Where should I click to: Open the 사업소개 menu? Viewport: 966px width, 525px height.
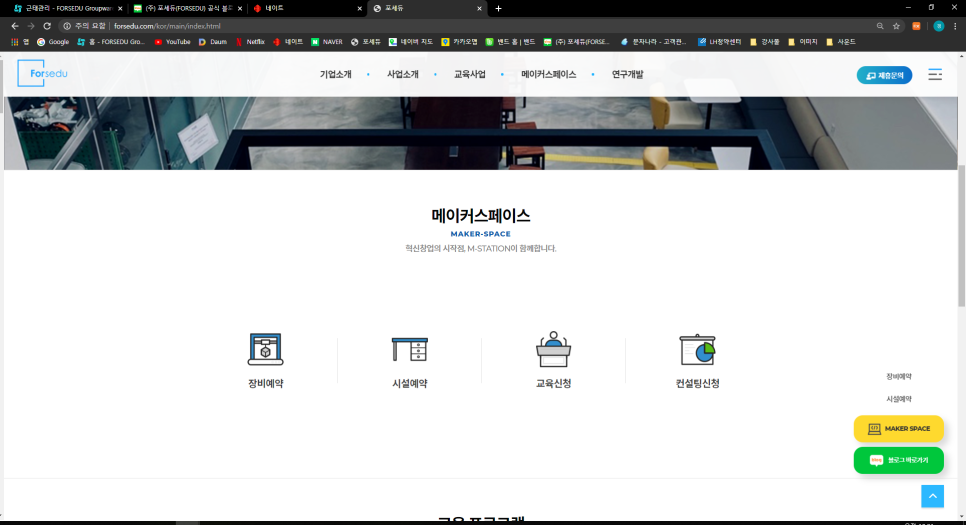[x=403, y=75]
